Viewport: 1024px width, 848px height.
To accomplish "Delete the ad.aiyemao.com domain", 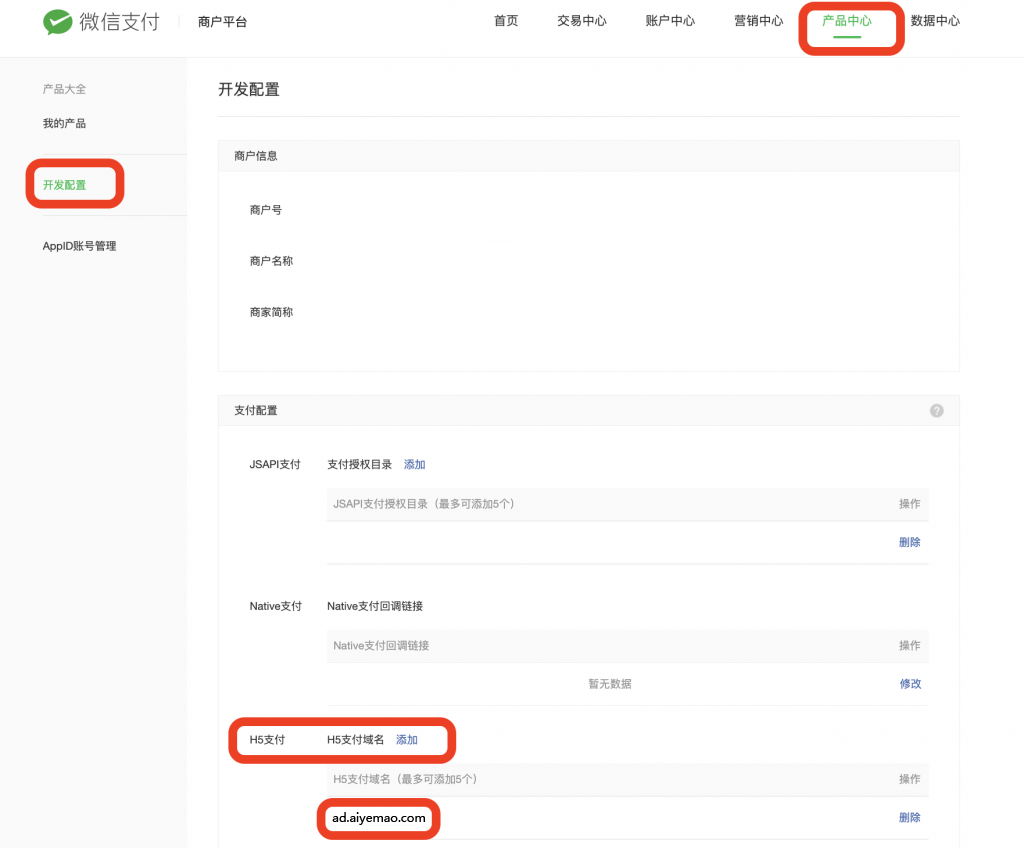I will click(x=909, y=817).
